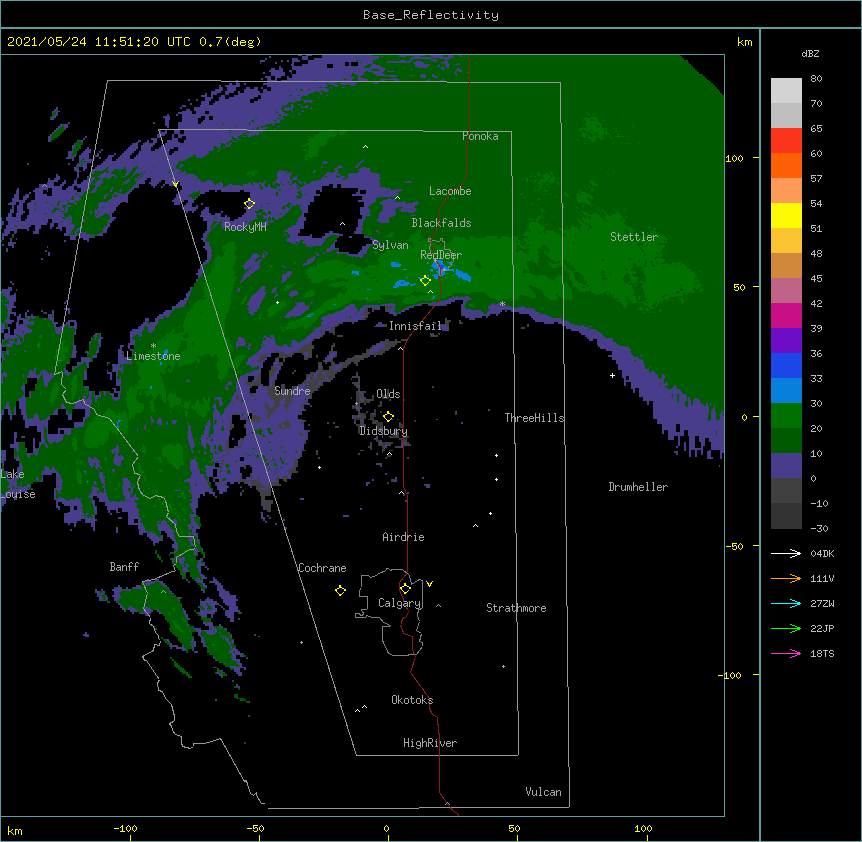Click the Airdrie label
Viewport: 862px width, 842px height.
pos(404,537)
